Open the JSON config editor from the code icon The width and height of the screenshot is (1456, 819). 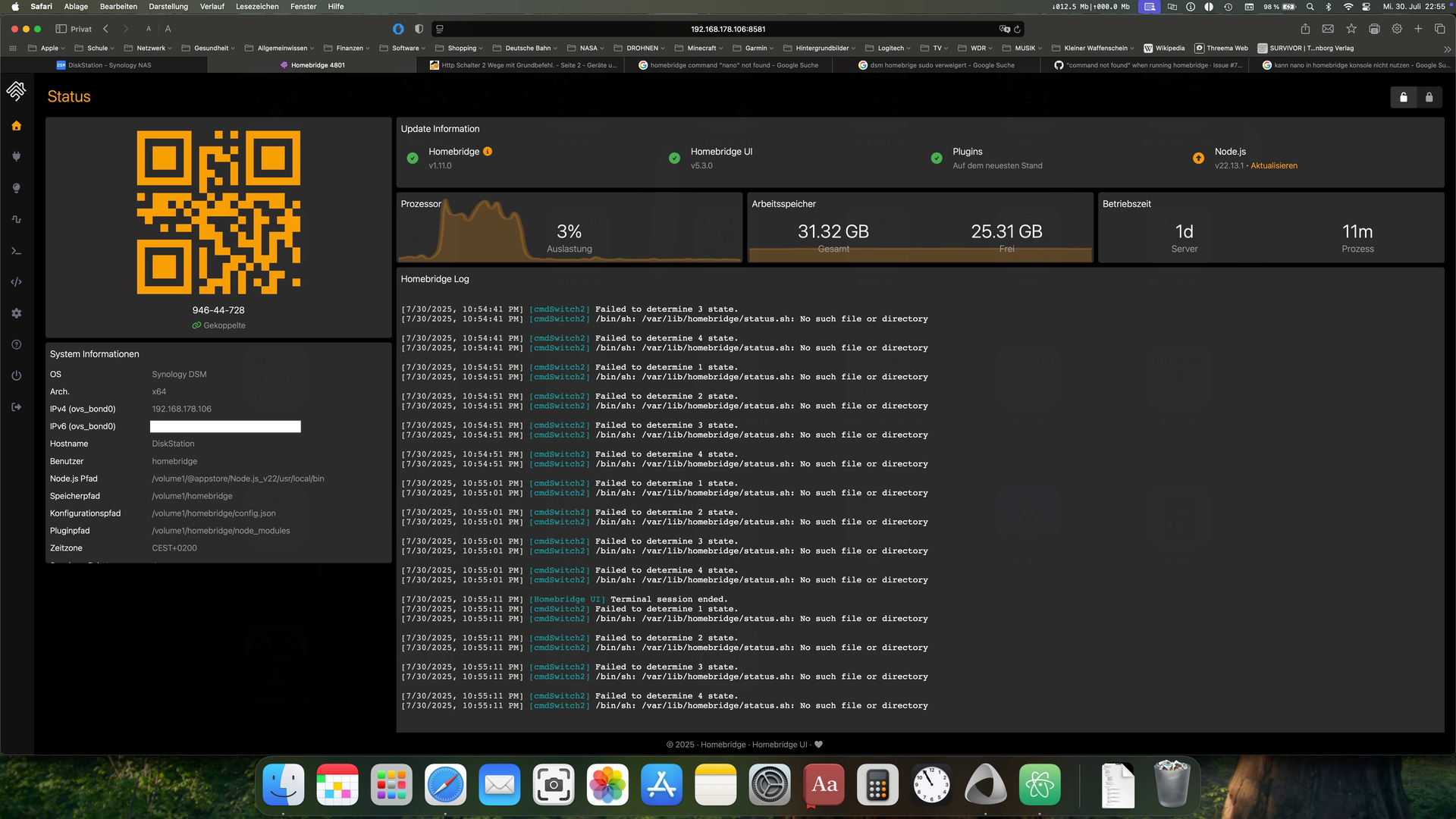click(16, 282)
